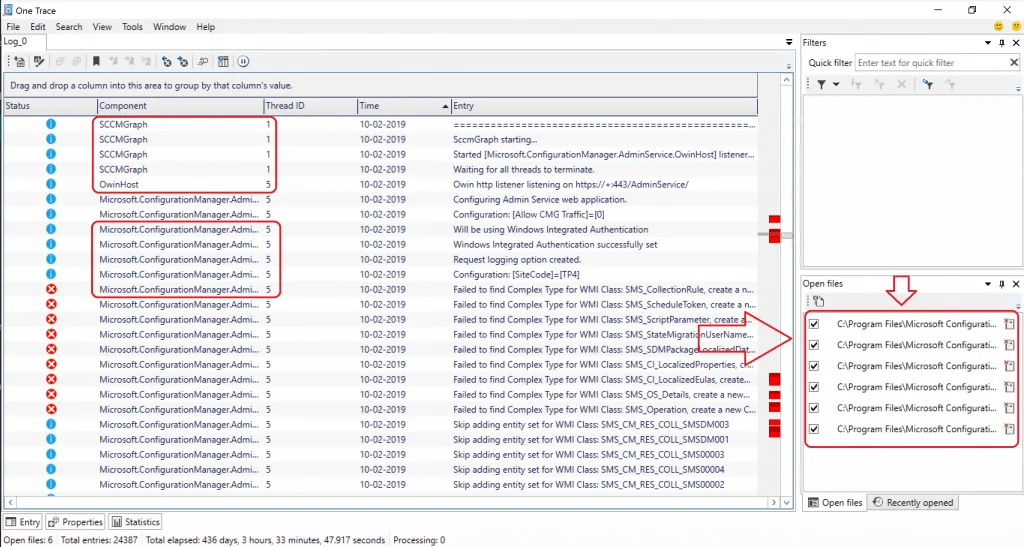The width and height of the screenshot is (1024, 547).
Task: Sort by the Status column header
Action: [x=50, y=106]
